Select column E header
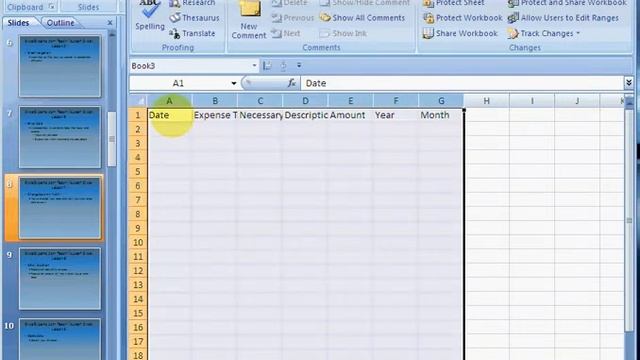The height and width of the screenshot is (360, 640). 351,100
